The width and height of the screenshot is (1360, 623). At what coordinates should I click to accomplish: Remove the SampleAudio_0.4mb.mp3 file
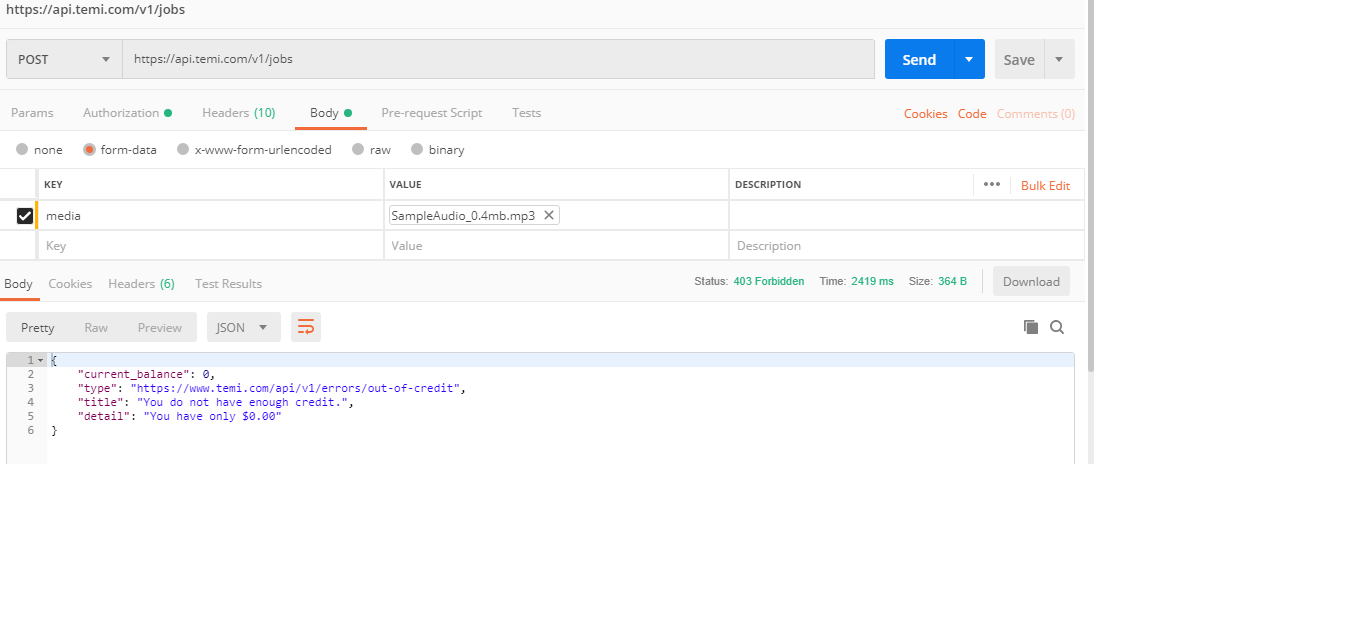(x=549, y=215)
